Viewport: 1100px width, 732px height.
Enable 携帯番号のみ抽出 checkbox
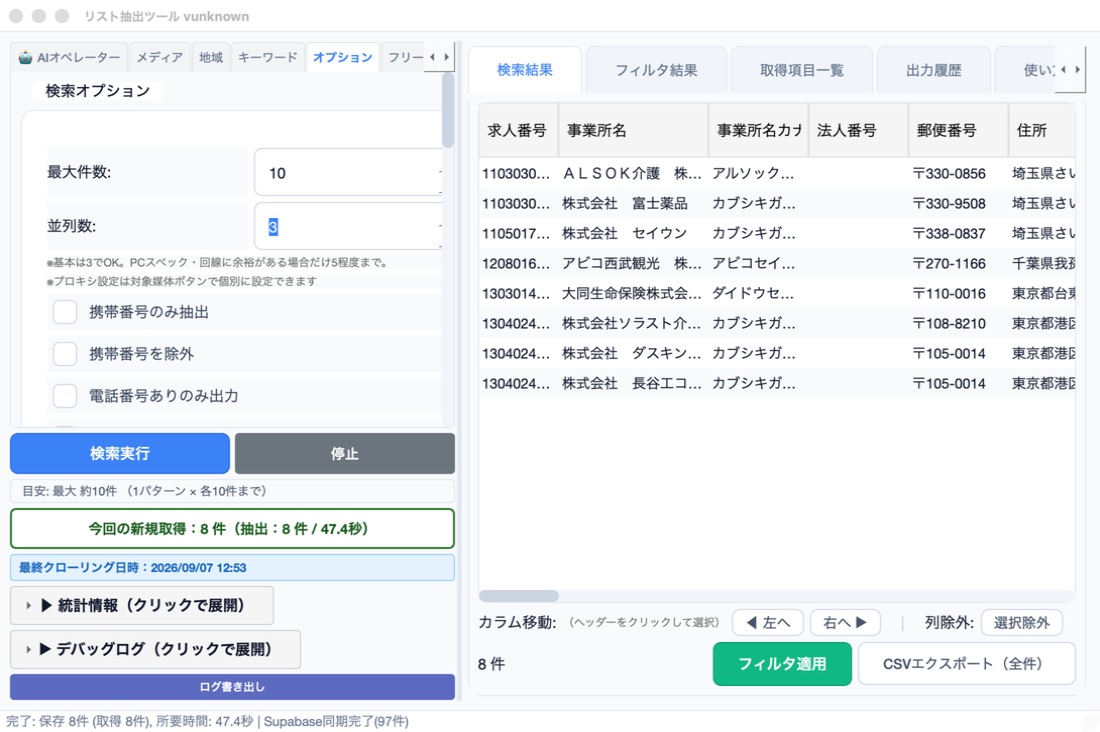point(65,312)
